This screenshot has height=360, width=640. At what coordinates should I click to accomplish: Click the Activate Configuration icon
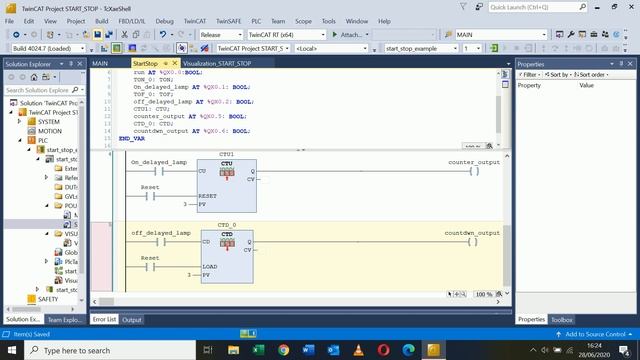(104, 49)
